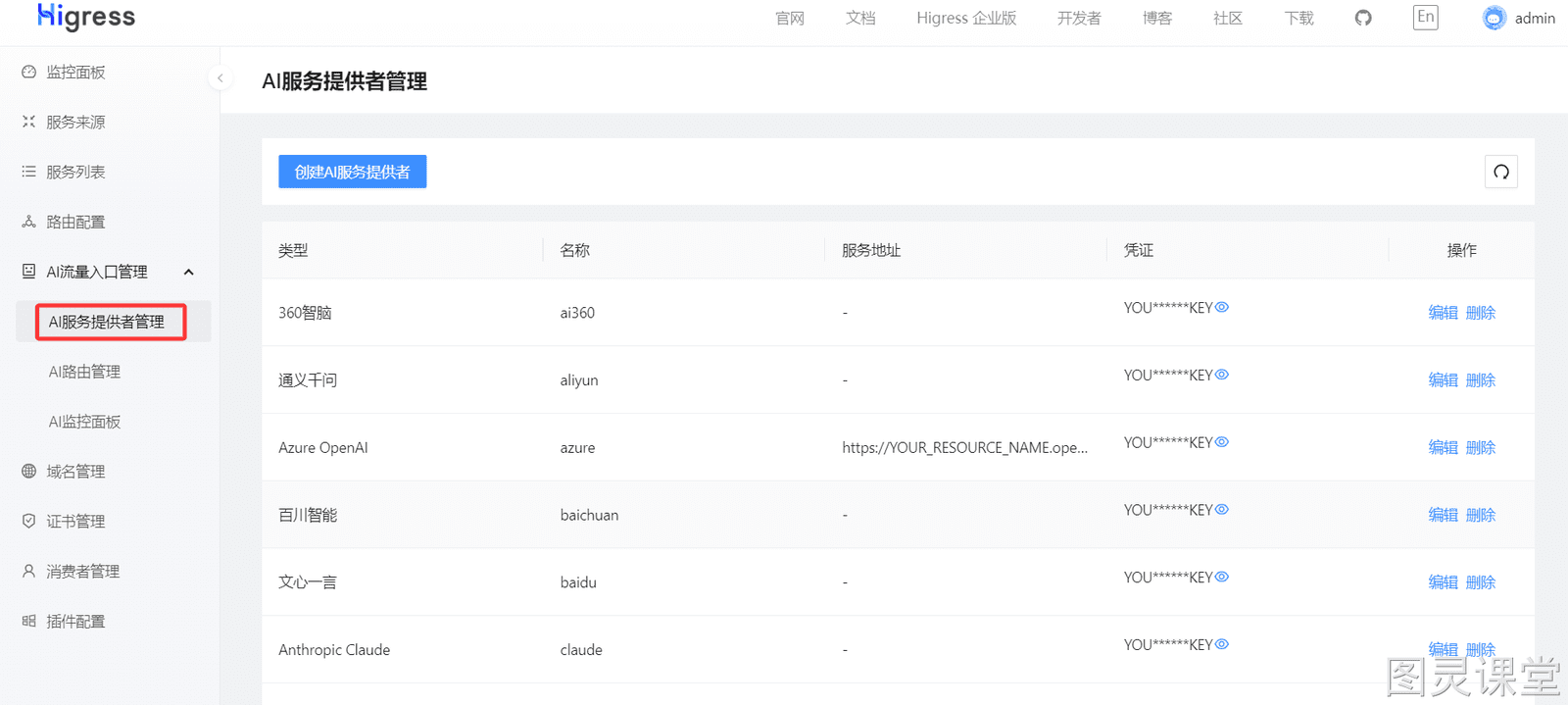Click the baichuan name cell
Viewport: 1568px width, 705px height.
[589, 516]
